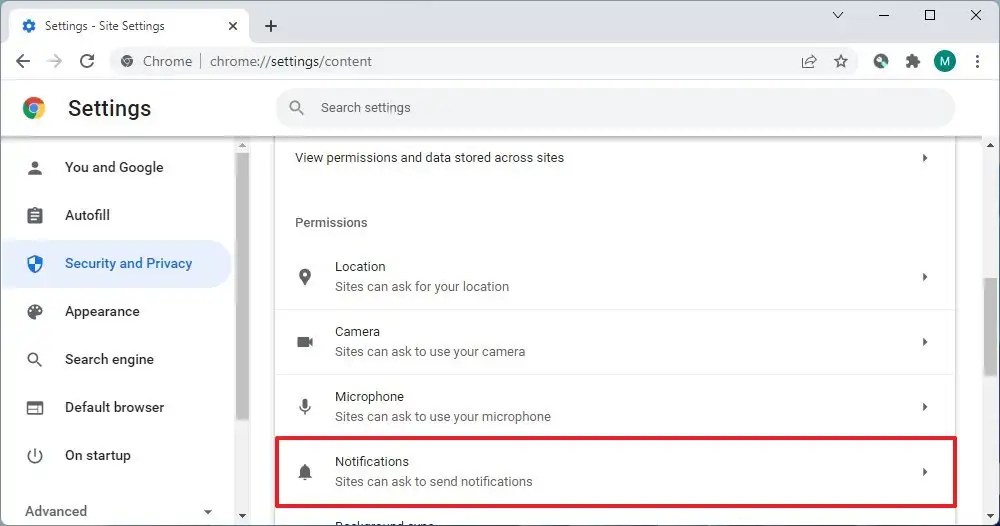
Task: Click the arrow on the Microphone row
Action: tap(925, 407)
